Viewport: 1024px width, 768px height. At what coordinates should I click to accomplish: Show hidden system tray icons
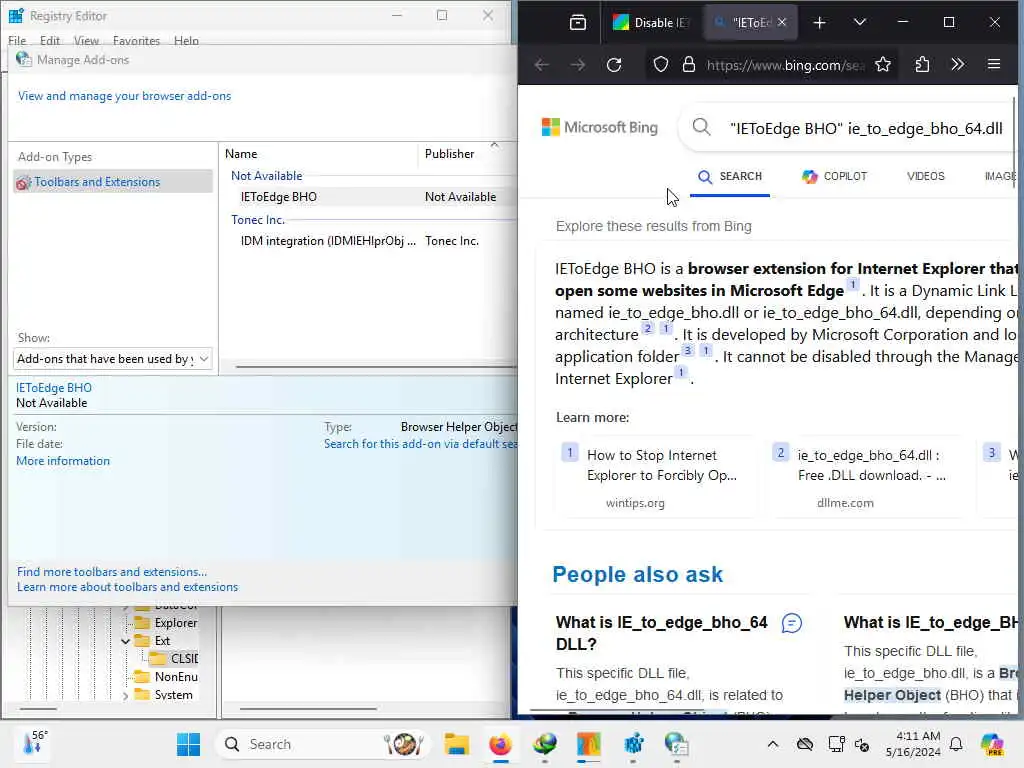[773, 744]
